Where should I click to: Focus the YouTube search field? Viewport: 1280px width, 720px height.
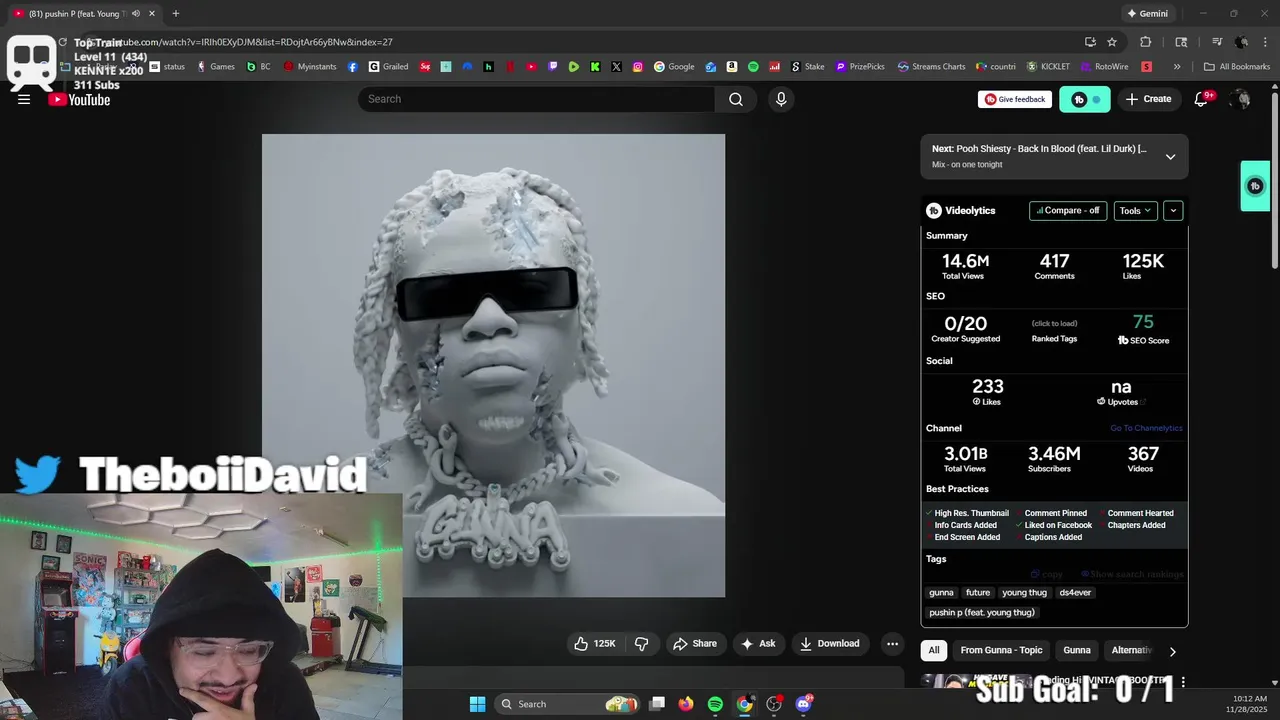click(x=536, y=99)
